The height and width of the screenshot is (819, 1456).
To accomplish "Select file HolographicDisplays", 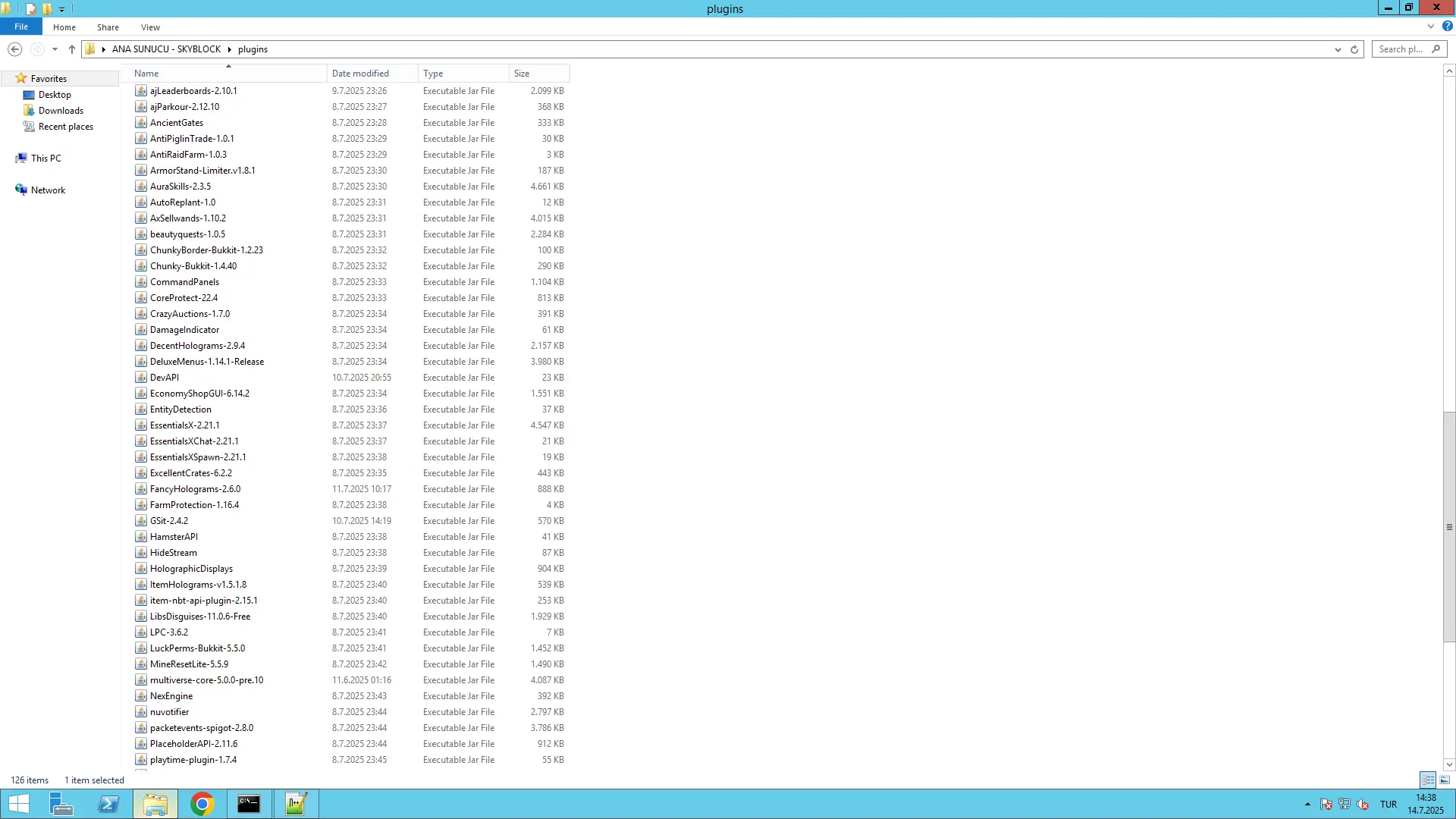I will pyautogui.click(x=191, y=569).
